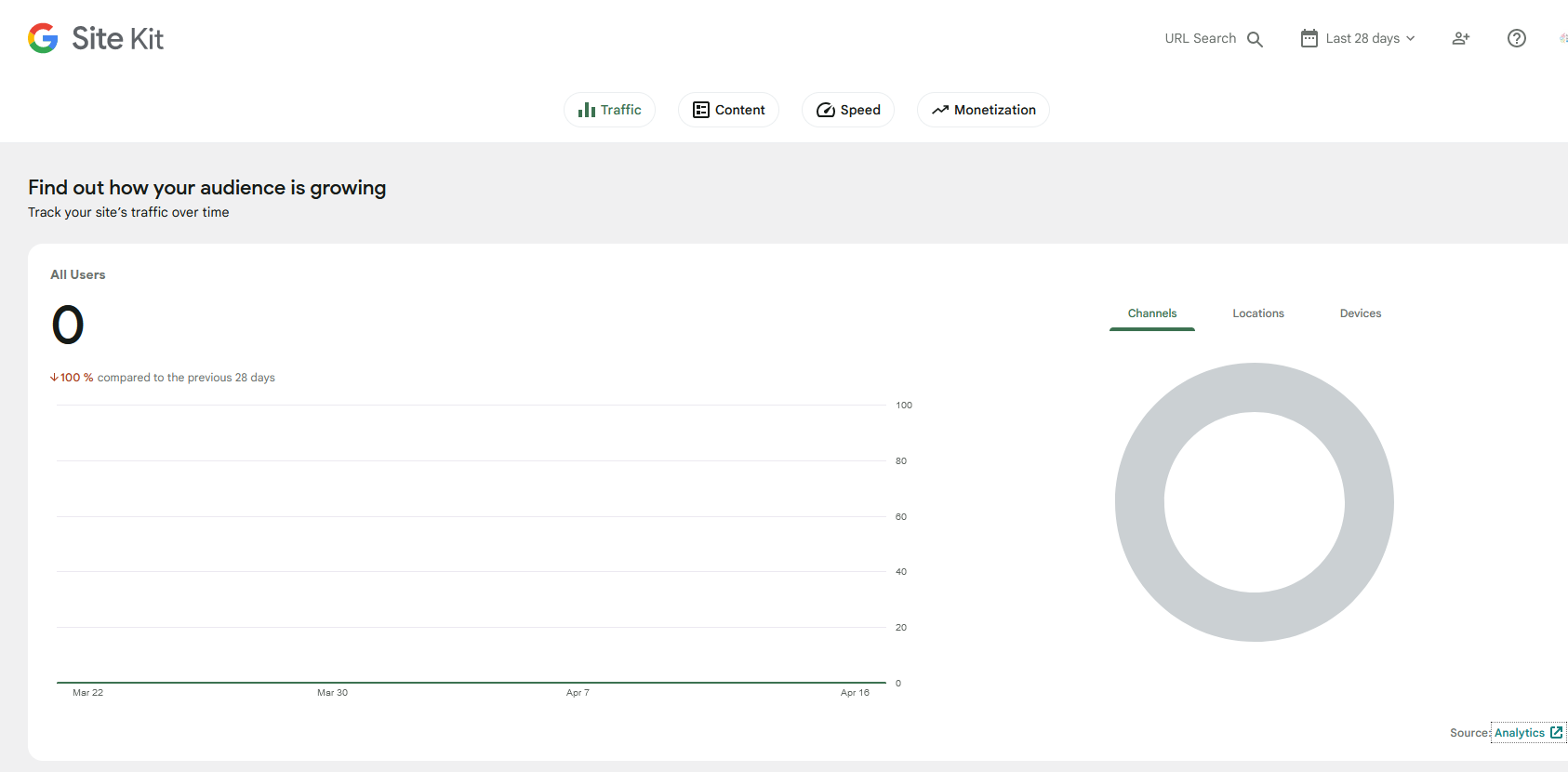Click the Mar 22 axis label

[x=88, y=693]
